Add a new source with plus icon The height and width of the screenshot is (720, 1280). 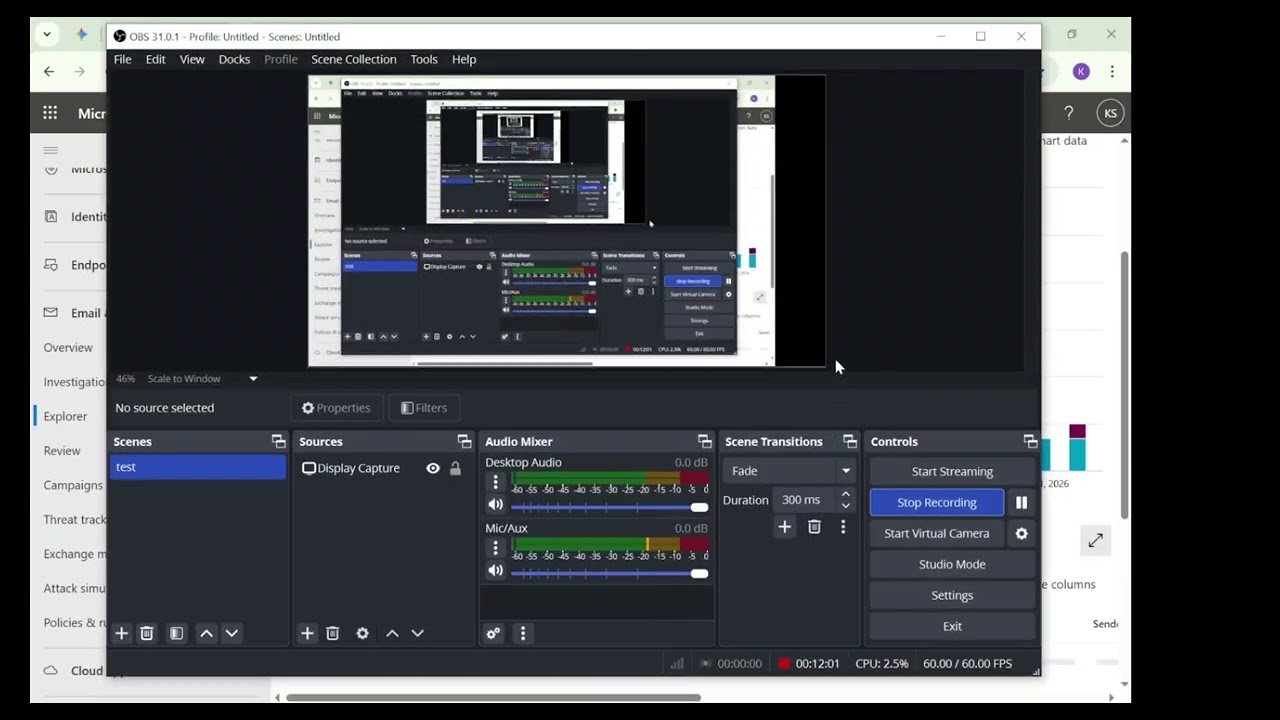pos(307,633)
